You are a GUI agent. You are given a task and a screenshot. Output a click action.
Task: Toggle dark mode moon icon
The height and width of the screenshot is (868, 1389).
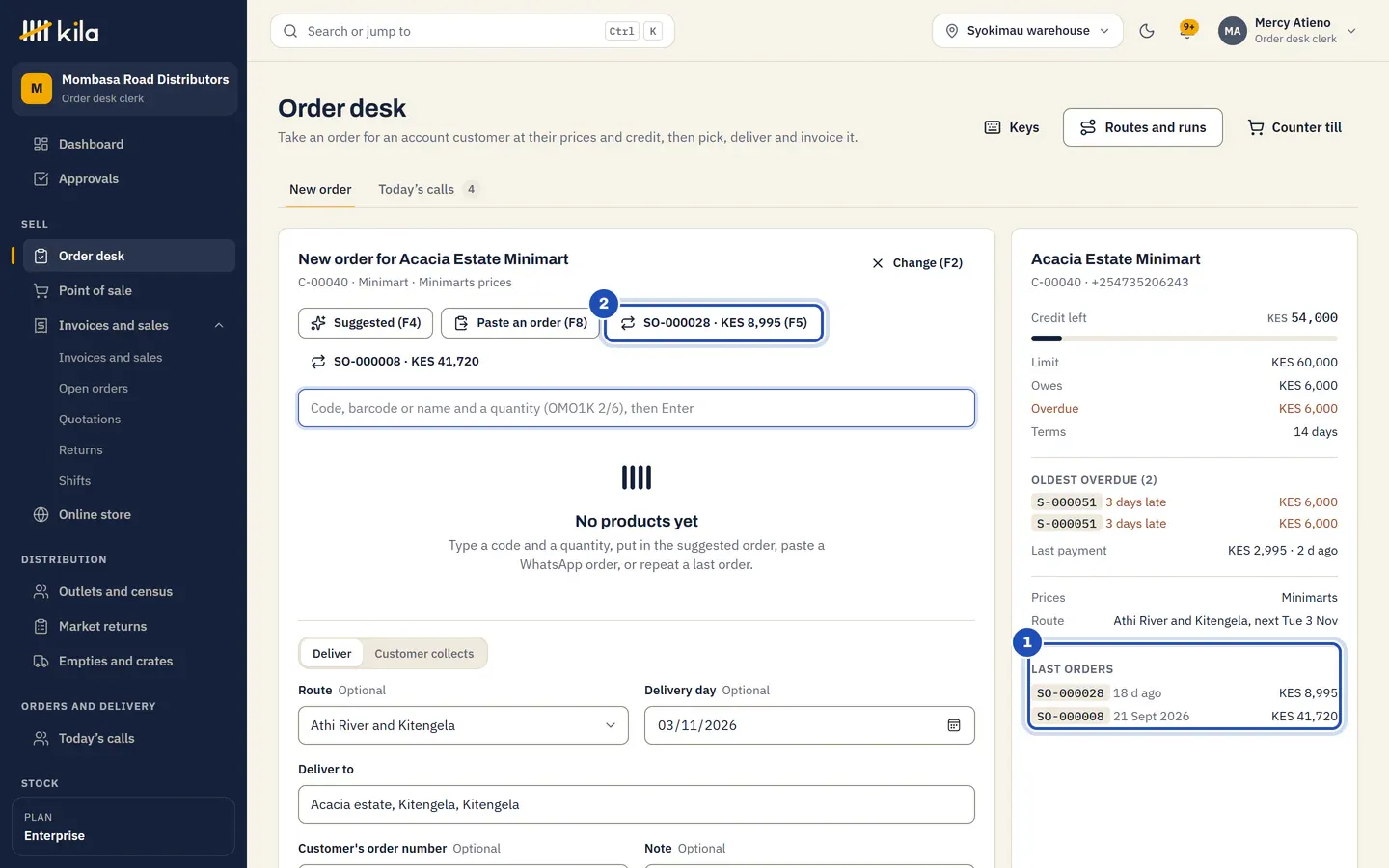coord(1147,31)
